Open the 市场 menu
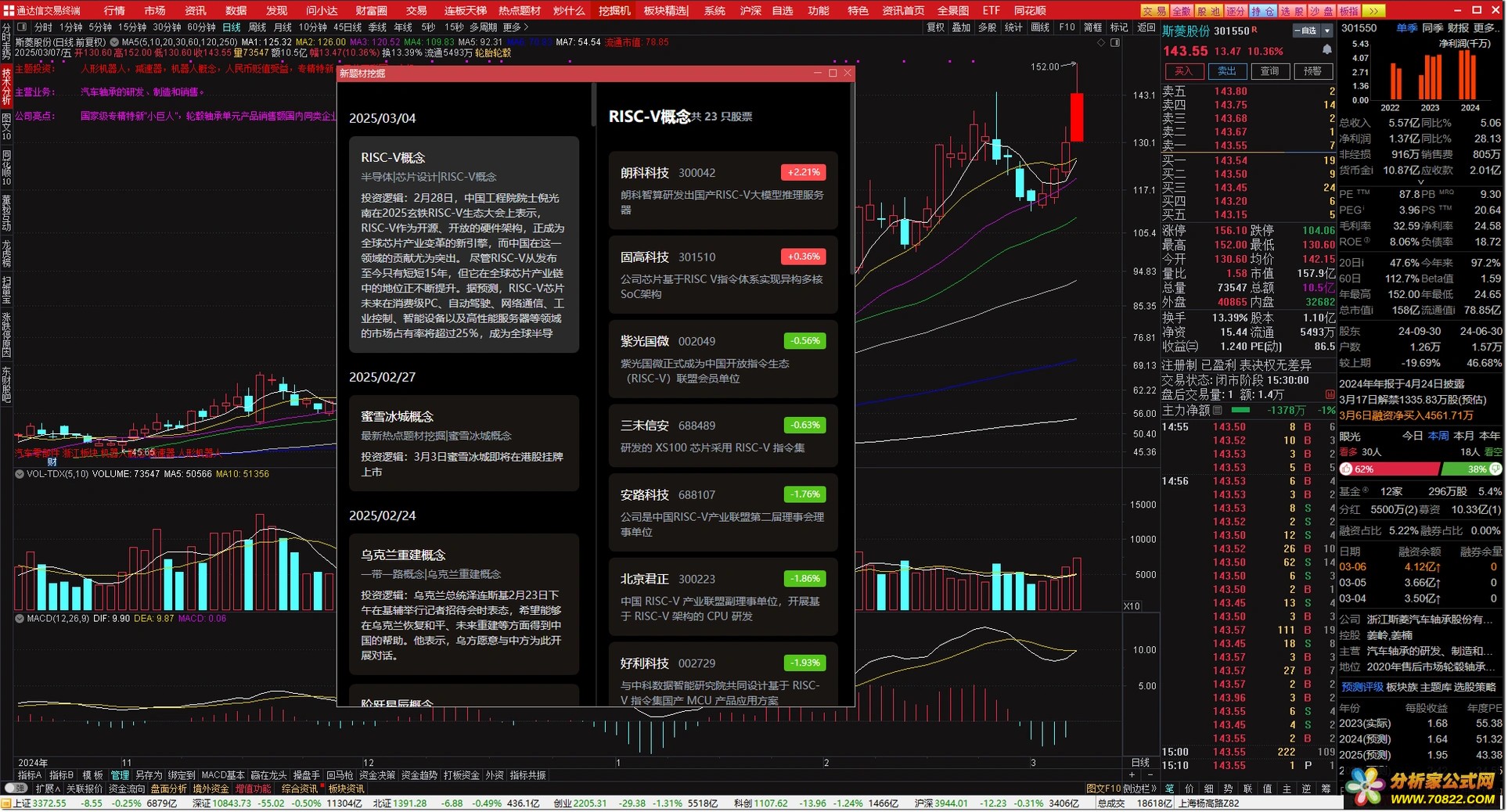Viewport: 1508px width, 812px height. [x=155, y=10]
